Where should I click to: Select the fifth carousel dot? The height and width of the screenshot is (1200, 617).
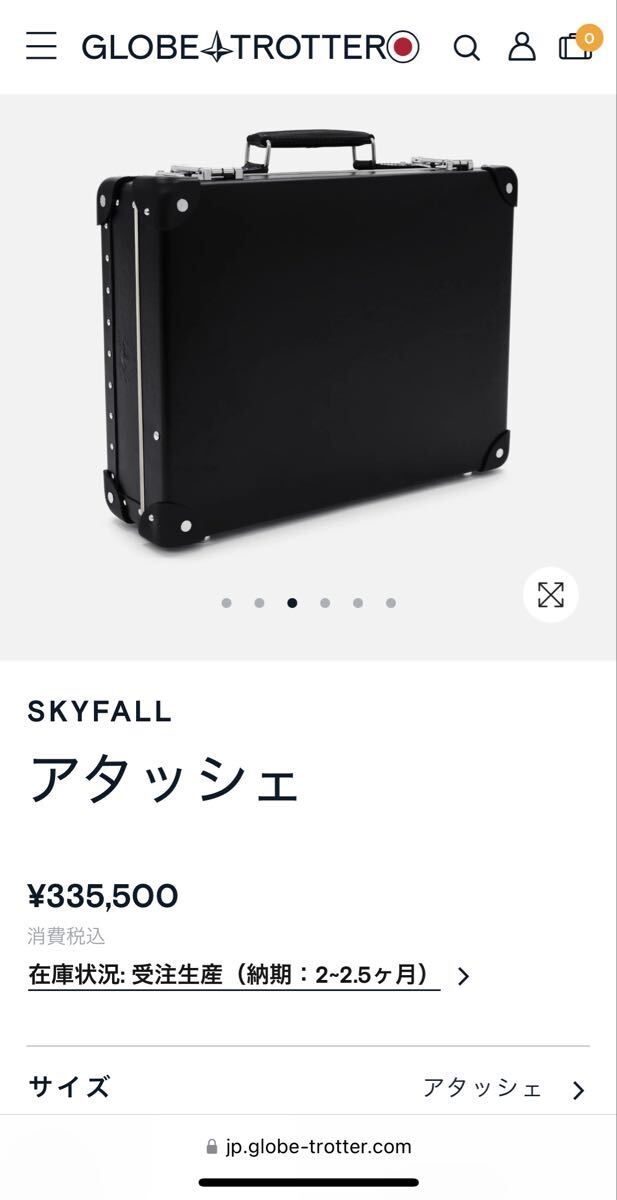pyautogui.click(x=358, y=603)
